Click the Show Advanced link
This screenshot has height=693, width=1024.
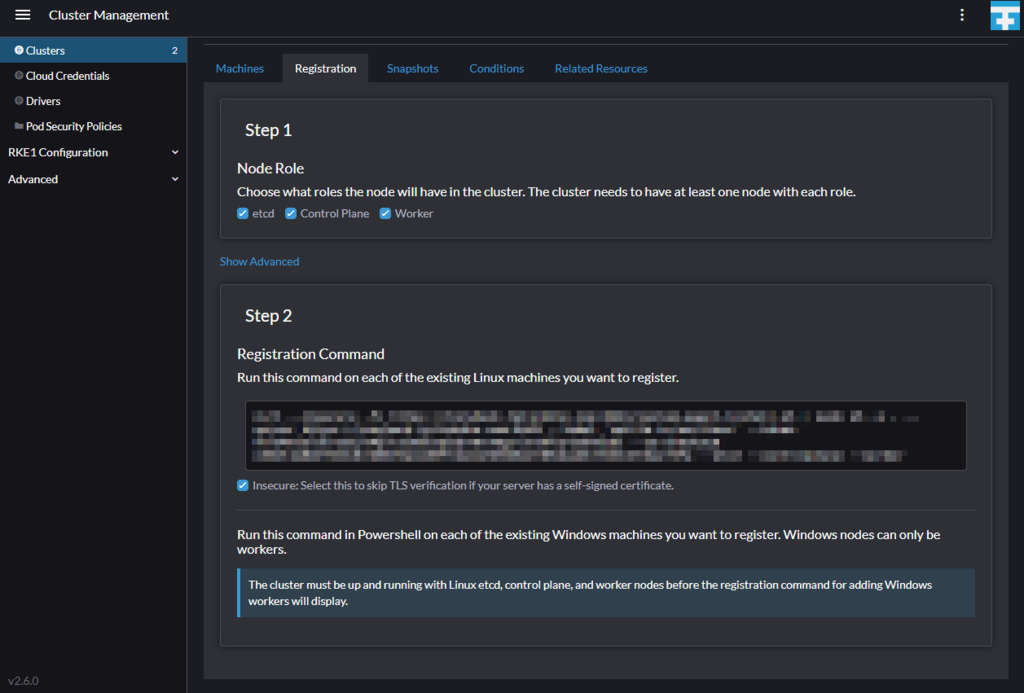point(259,261)
